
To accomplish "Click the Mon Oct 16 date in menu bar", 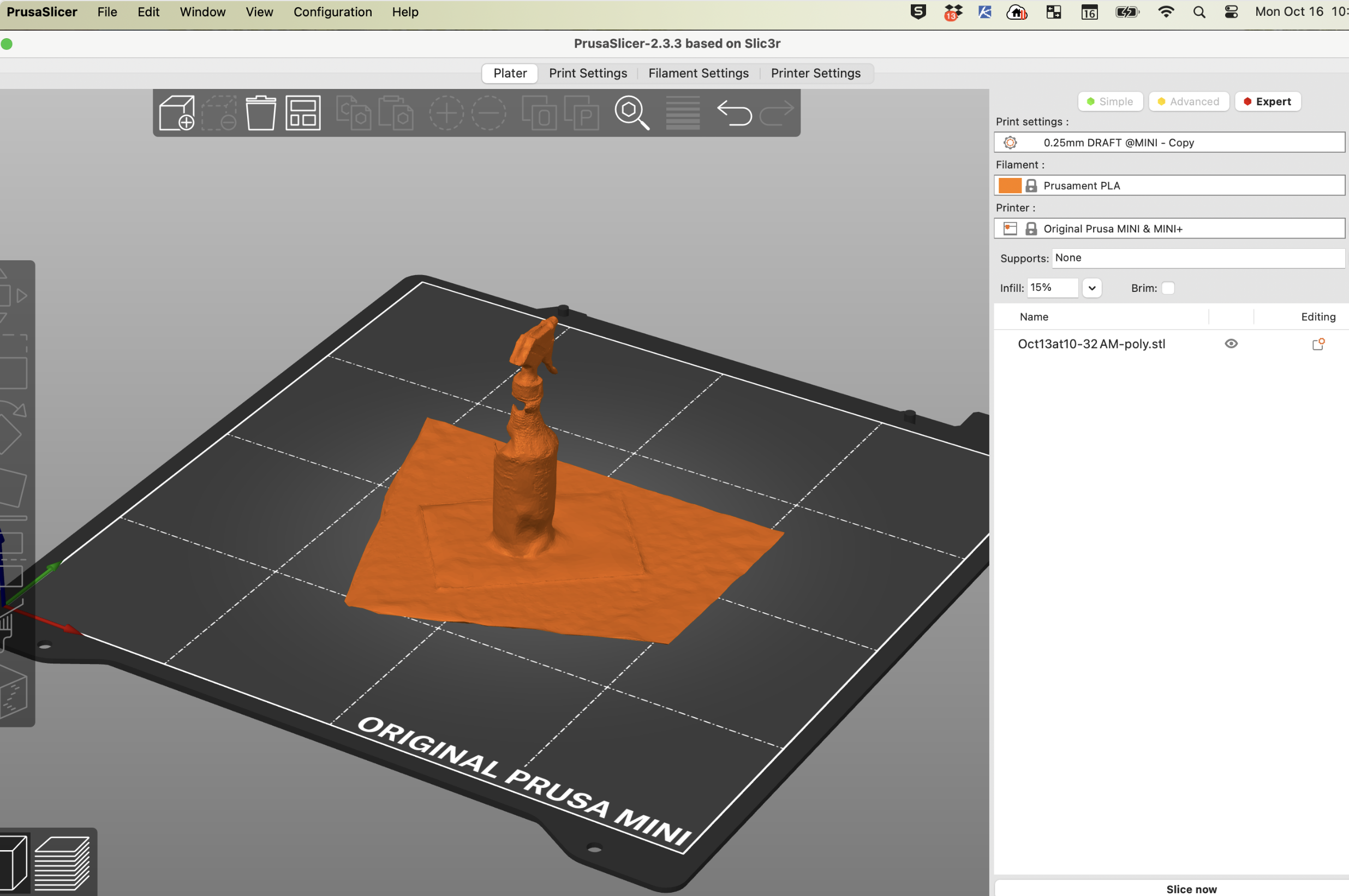I will click(1289, 12).
